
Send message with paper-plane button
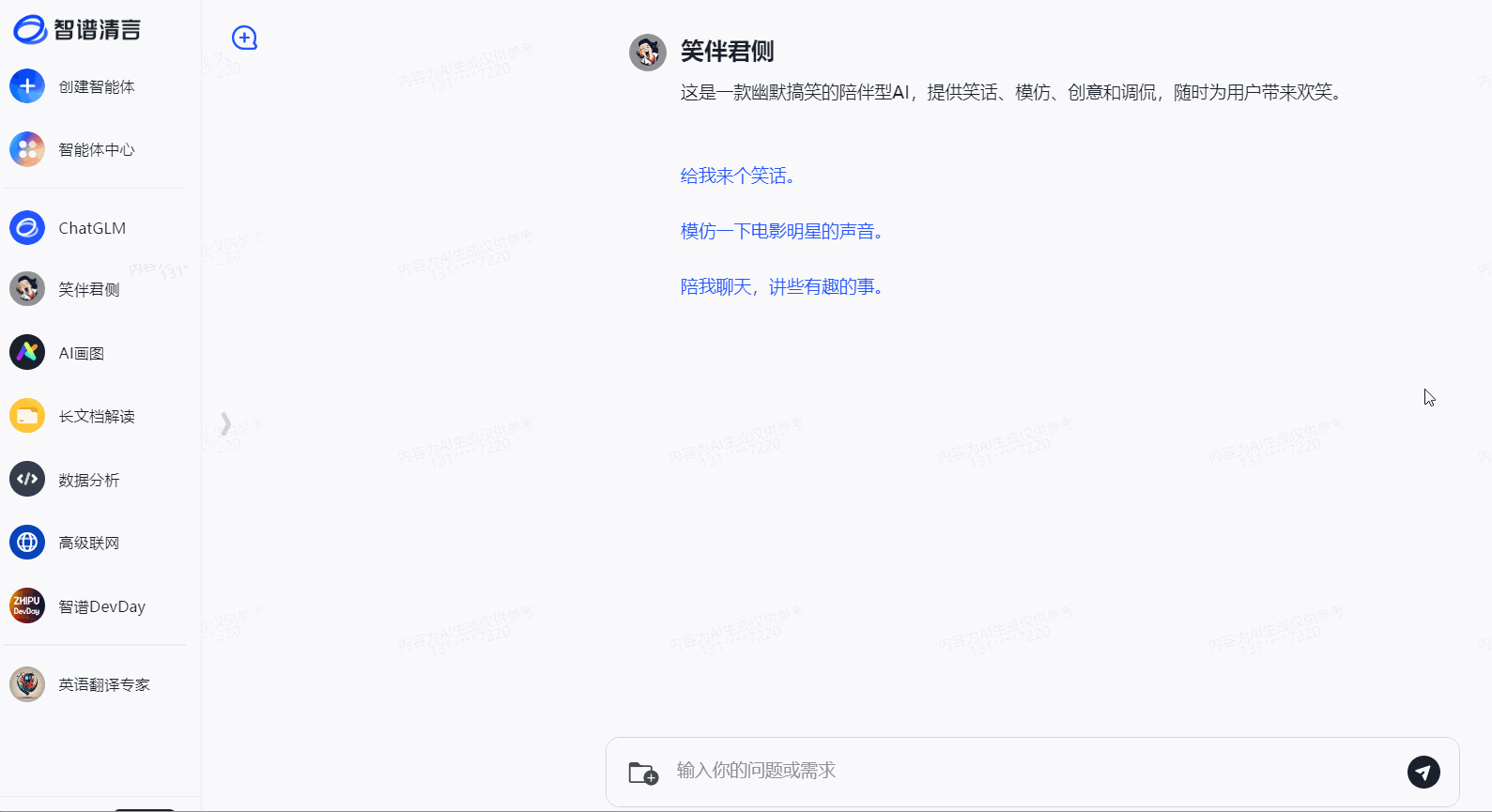click(x=1423, y=772)
